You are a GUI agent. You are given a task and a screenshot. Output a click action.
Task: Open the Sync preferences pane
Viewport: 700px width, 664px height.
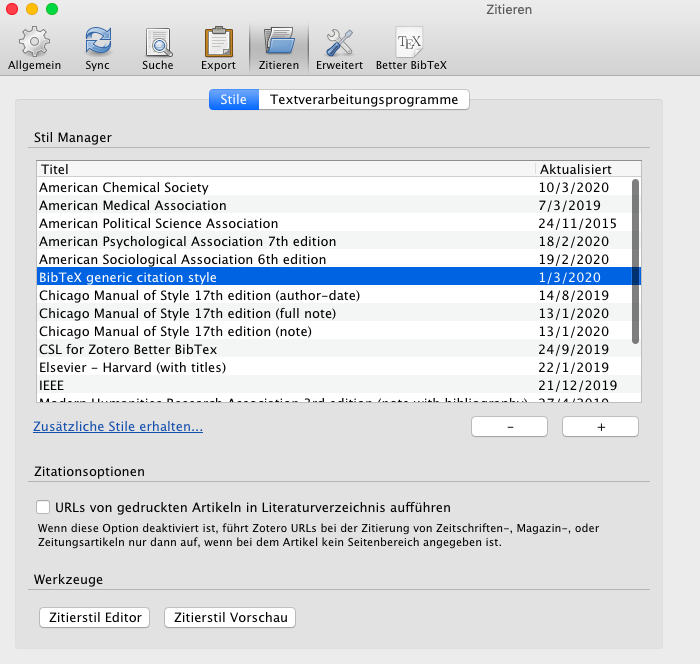click(98, 49)
